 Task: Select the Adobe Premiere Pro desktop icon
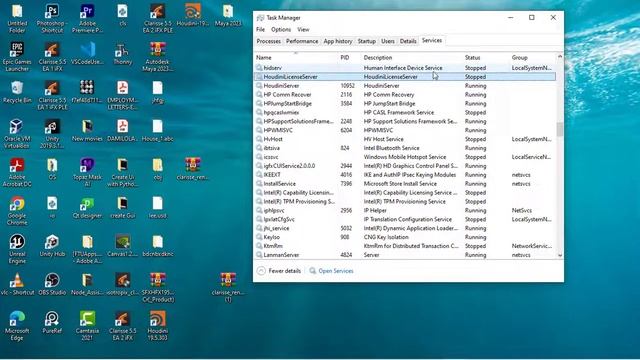[87, 18]
